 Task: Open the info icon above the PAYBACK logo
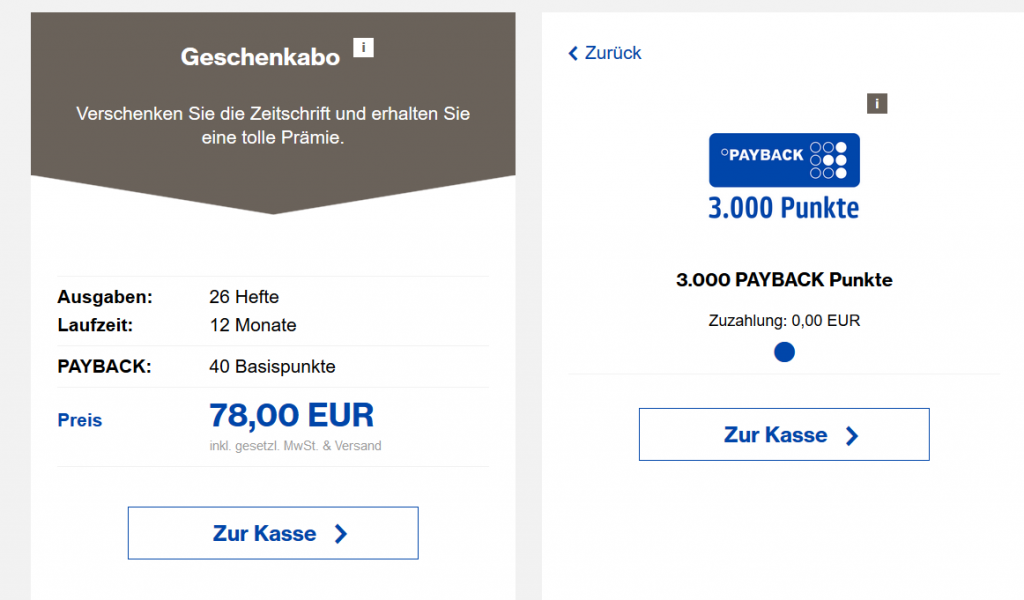(877, 103)
